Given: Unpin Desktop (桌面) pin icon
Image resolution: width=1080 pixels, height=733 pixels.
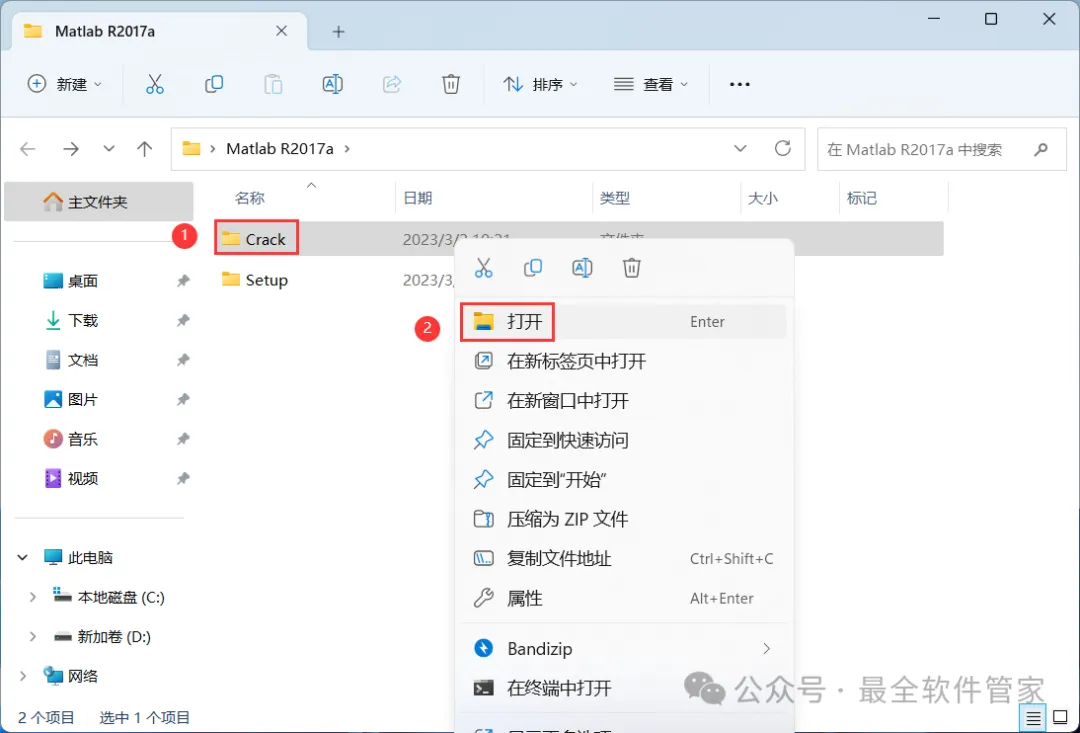Looking at the screenshot, I should click(x=183, y=281).
